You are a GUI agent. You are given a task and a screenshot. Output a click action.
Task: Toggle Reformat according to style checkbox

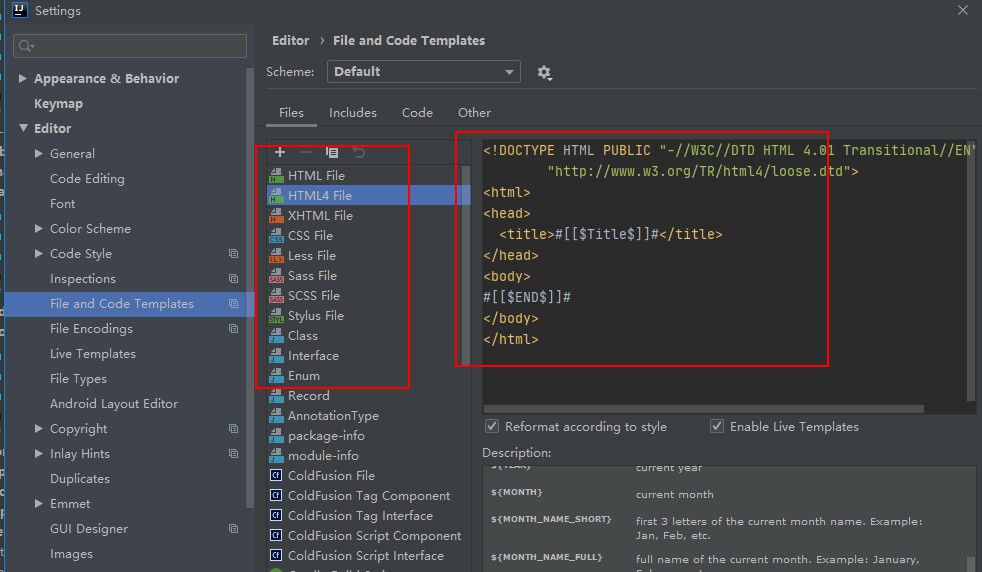pos(492,427)
